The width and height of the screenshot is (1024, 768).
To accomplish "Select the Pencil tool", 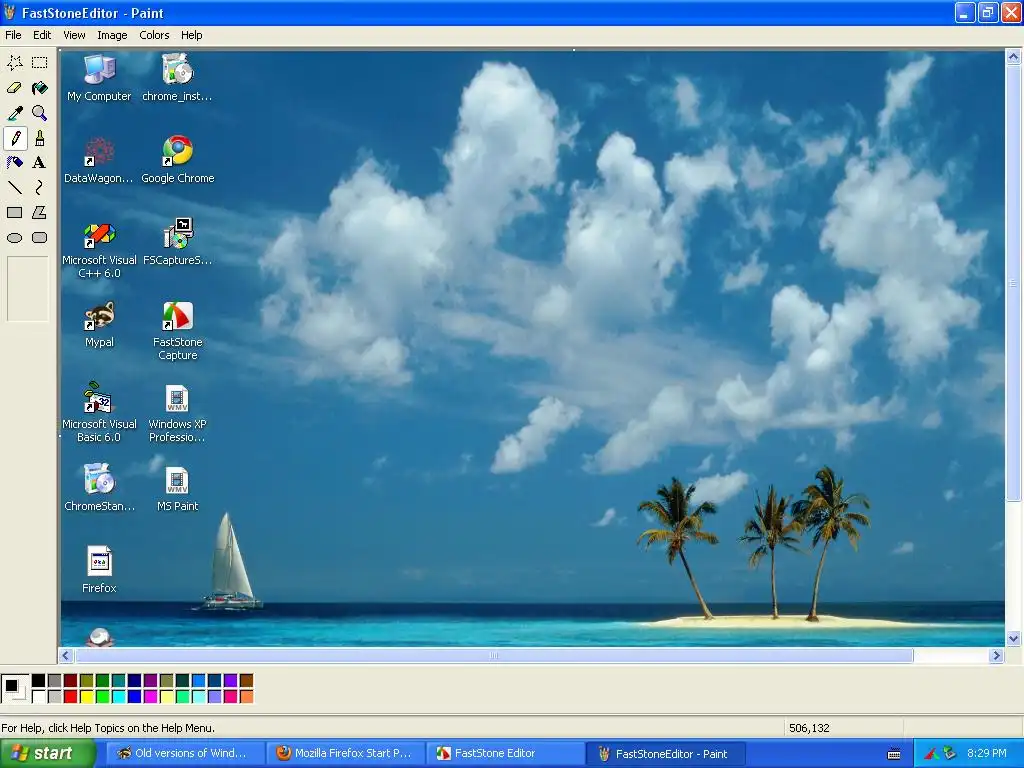I will tap(15, 138).
